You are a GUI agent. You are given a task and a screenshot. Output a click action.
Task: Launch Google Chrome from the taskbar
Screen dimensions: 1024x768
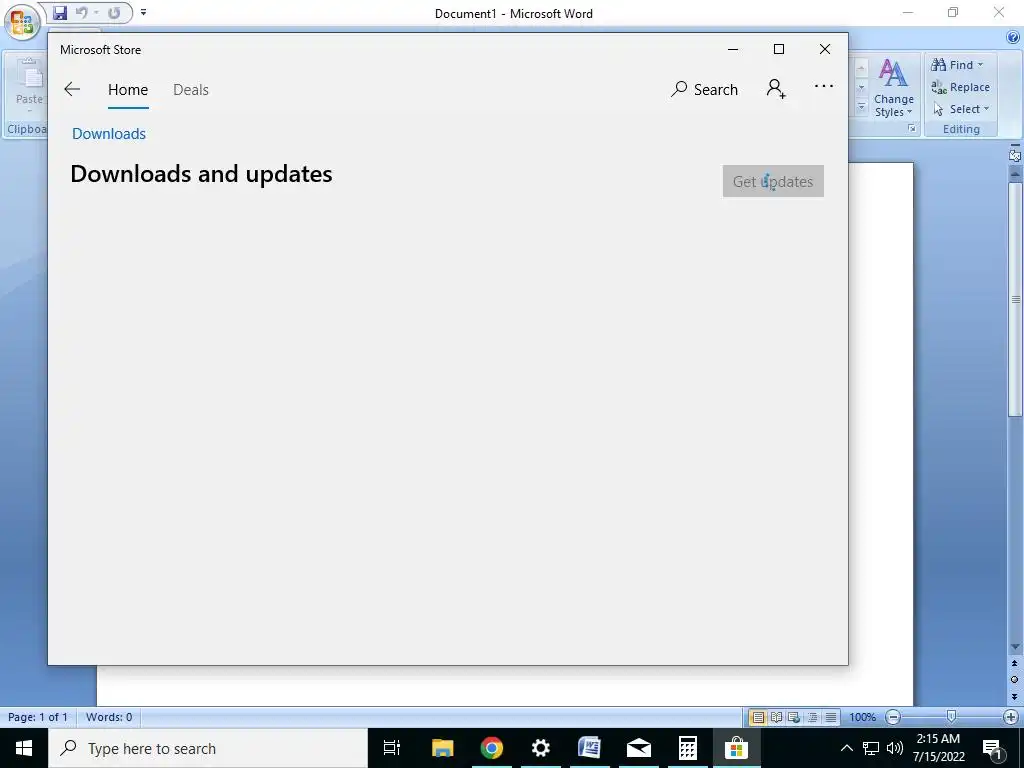491,748
